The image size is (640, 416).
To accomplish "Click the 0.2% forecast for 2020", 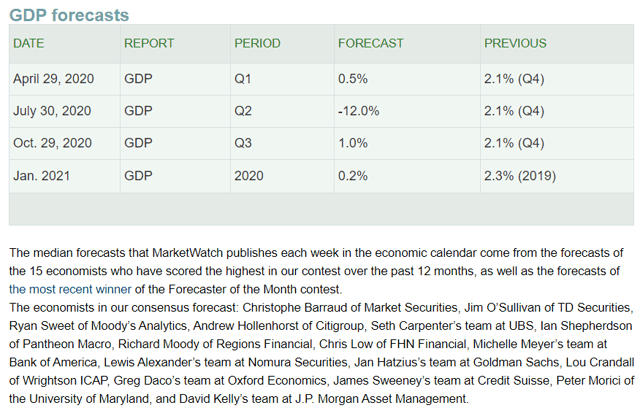I will point(353,176).
